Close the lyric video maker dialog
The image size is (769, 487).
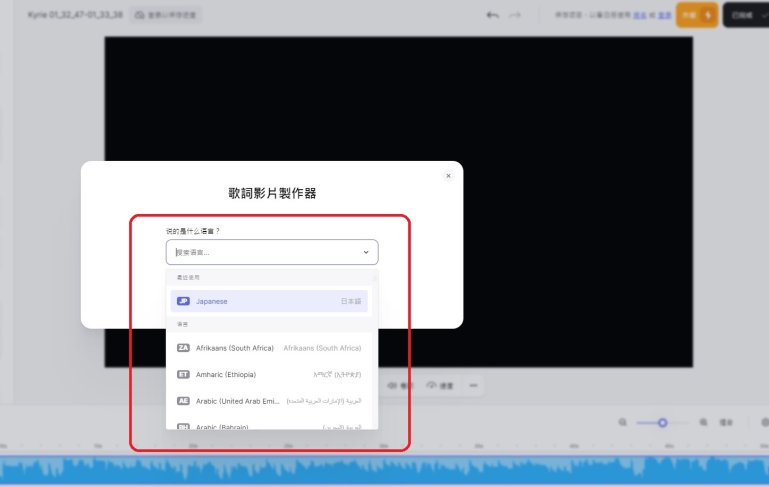448,176
